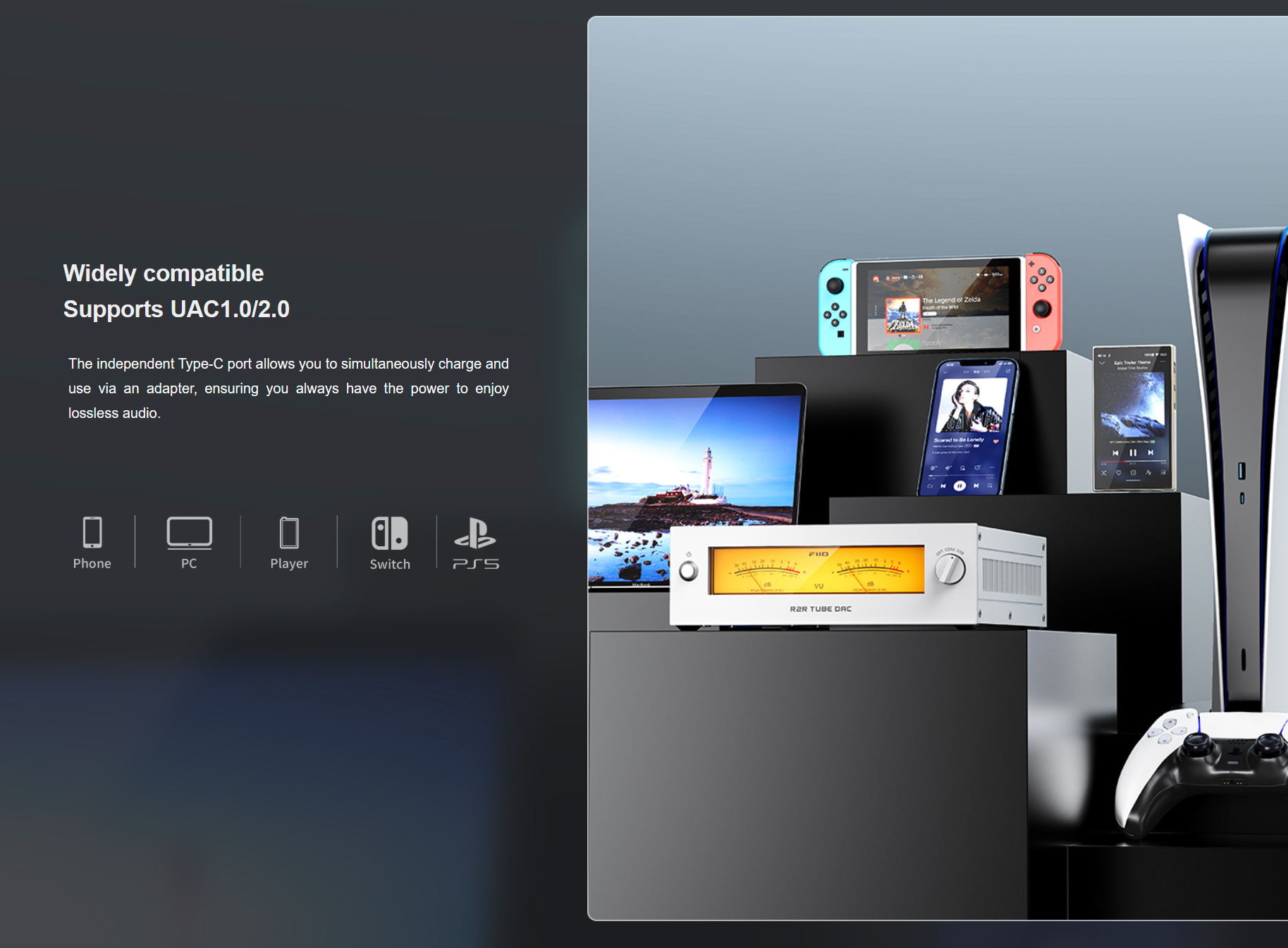
Task: Click the DAC's right-side selector knob
Action: click(x=950, y=569)
